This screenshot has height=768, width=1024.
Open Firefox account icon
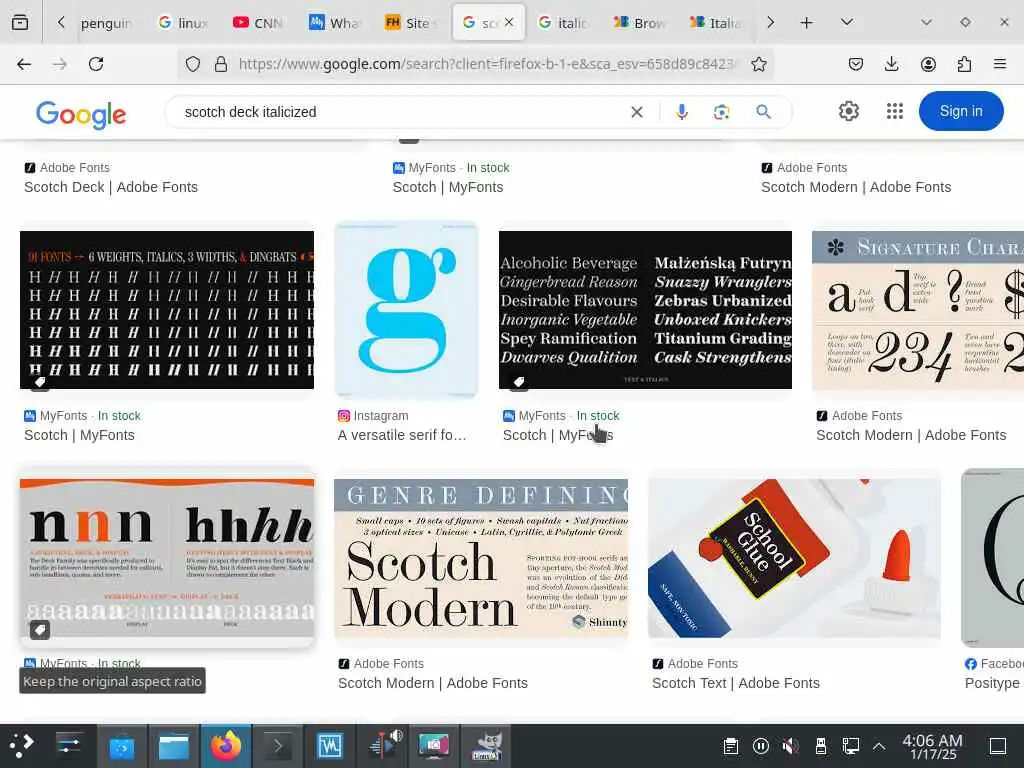[x=928, y=64]
